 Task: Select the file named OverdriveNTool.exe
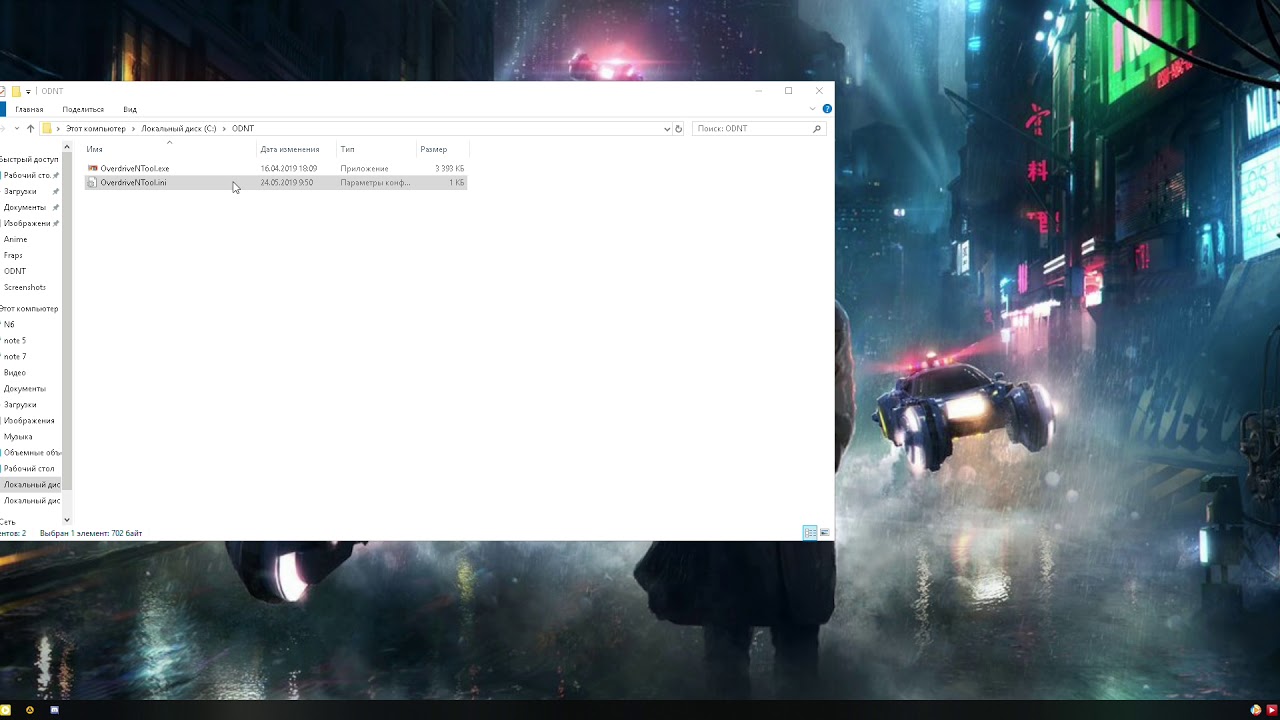pyautogui.click(x=135, y=168)
